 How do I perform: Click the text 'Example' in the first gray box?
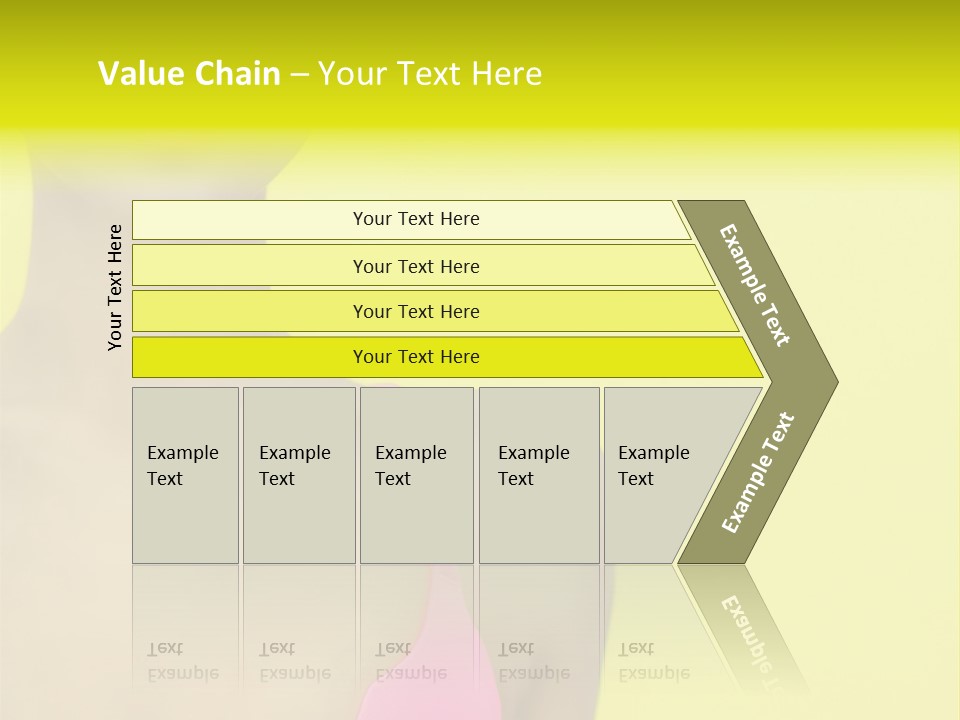(x=182, y=452)
